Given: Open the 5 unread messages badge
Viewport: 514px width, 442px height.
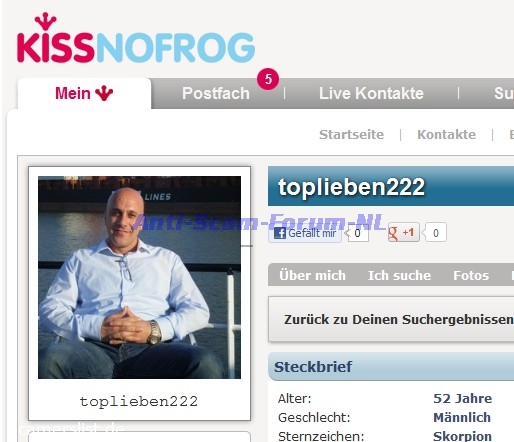Looking at the screenshot, I should (x=268, y=79).
